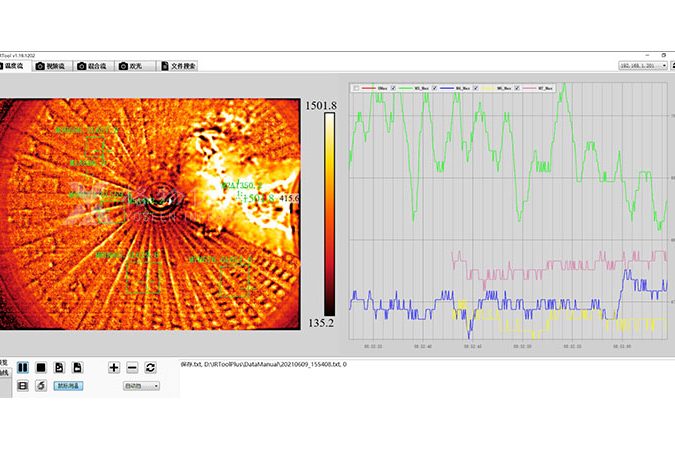Toggle the blue series legend checkbox
Image resolution: width=675 pixels, height=450 pixels.
pos(433,88)
